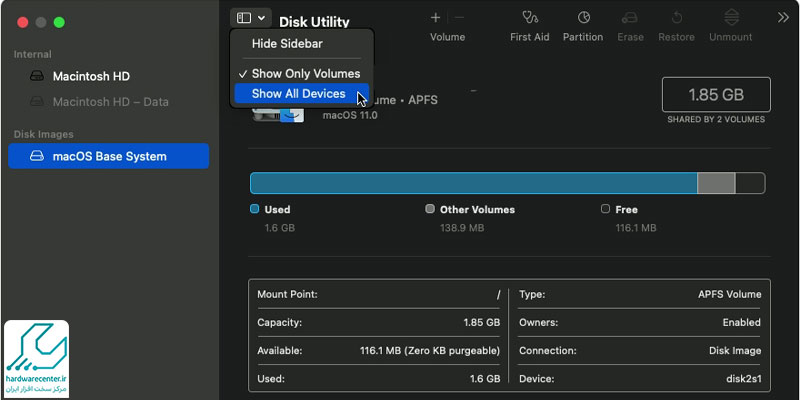Open the View dropdown chevron
Viewport: 800px width, 400px height.
click(x=261, y=18)
